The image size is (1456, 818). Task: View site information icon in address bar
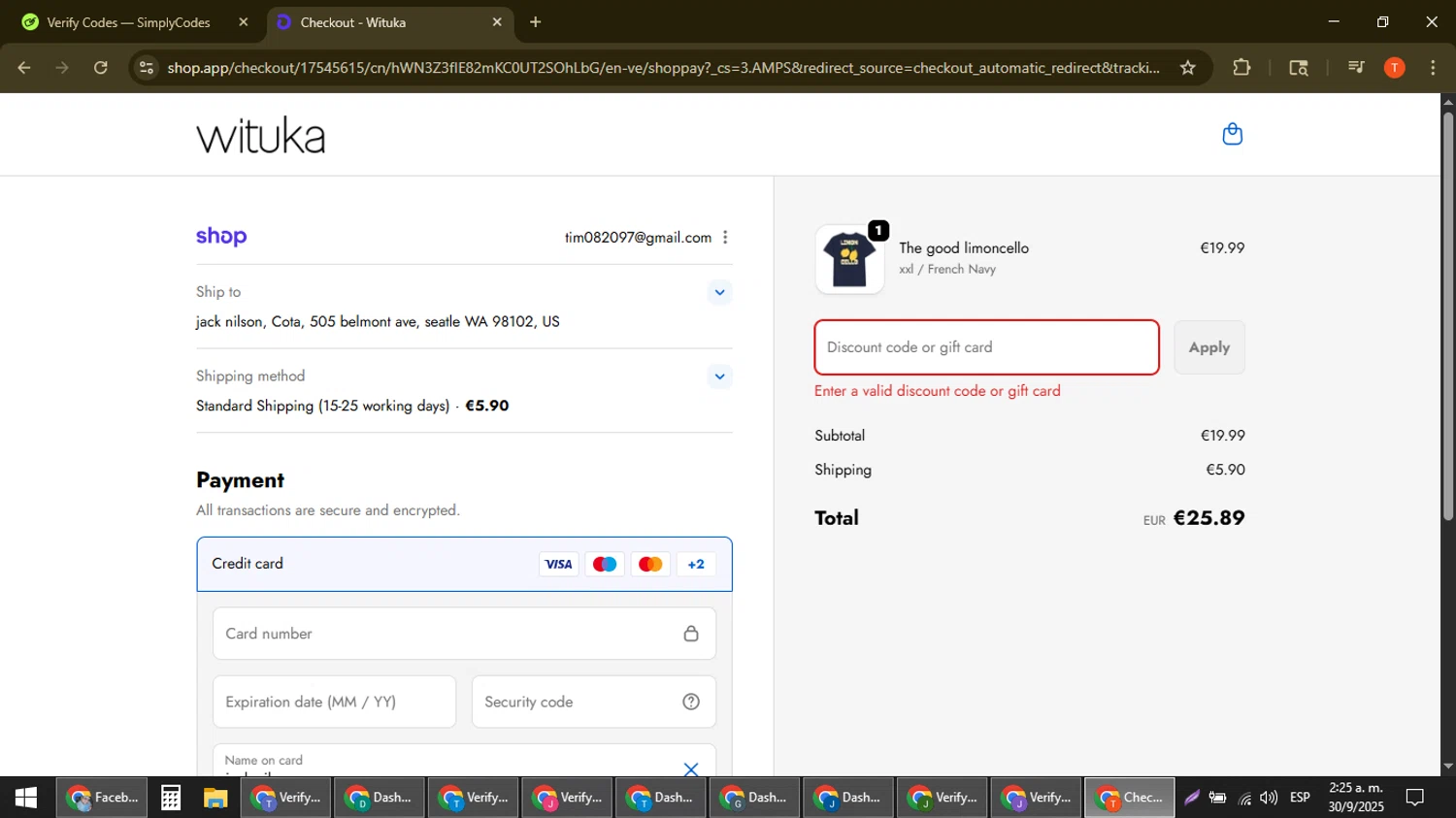[x=147, y=68]
